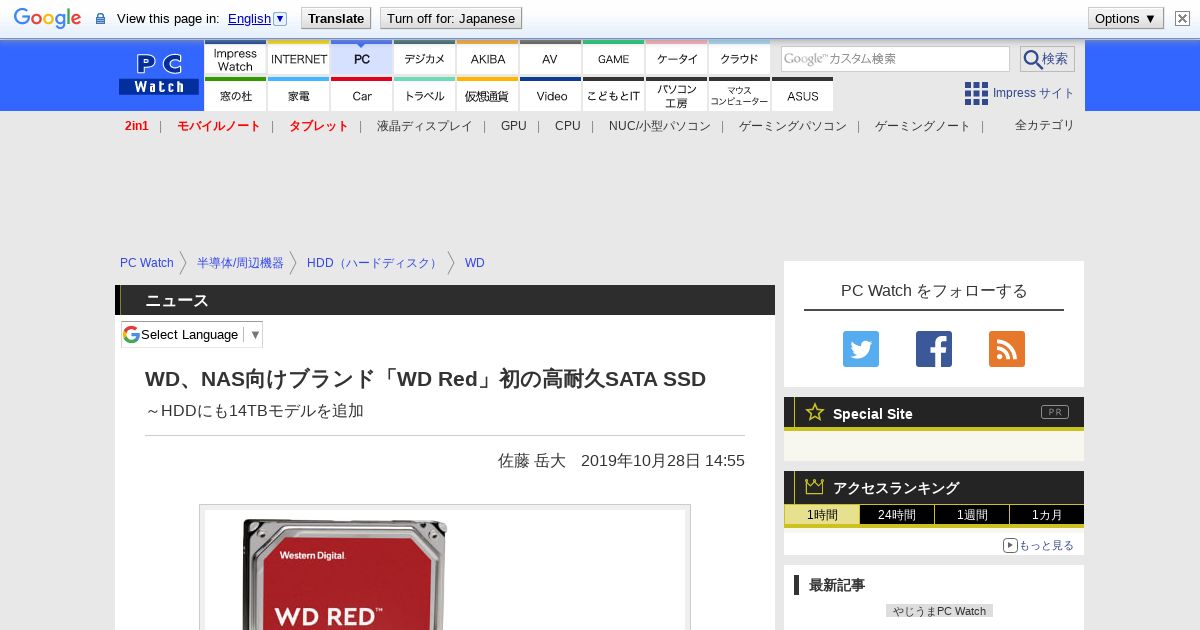The image size is (1200, 630).
Task: Open the パソコン工房 tab
Action: coord(677,95)
